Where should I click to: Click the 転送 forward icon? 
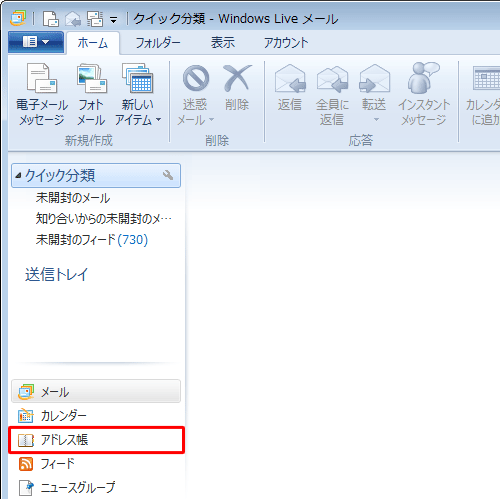(x=374, y=79)
